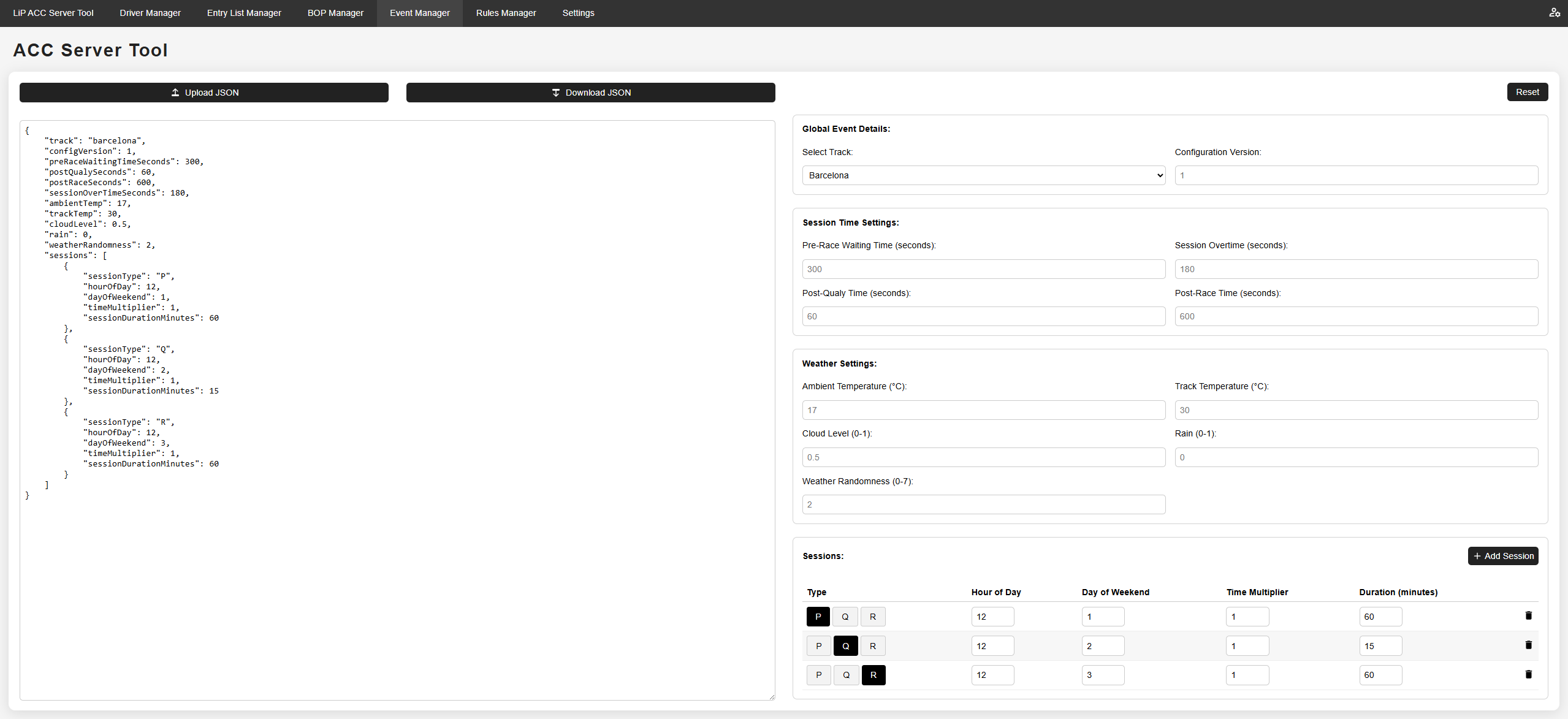Focus the Track Temperature field
This screenshot has height=719, width=1568.
pos(1356,410)
